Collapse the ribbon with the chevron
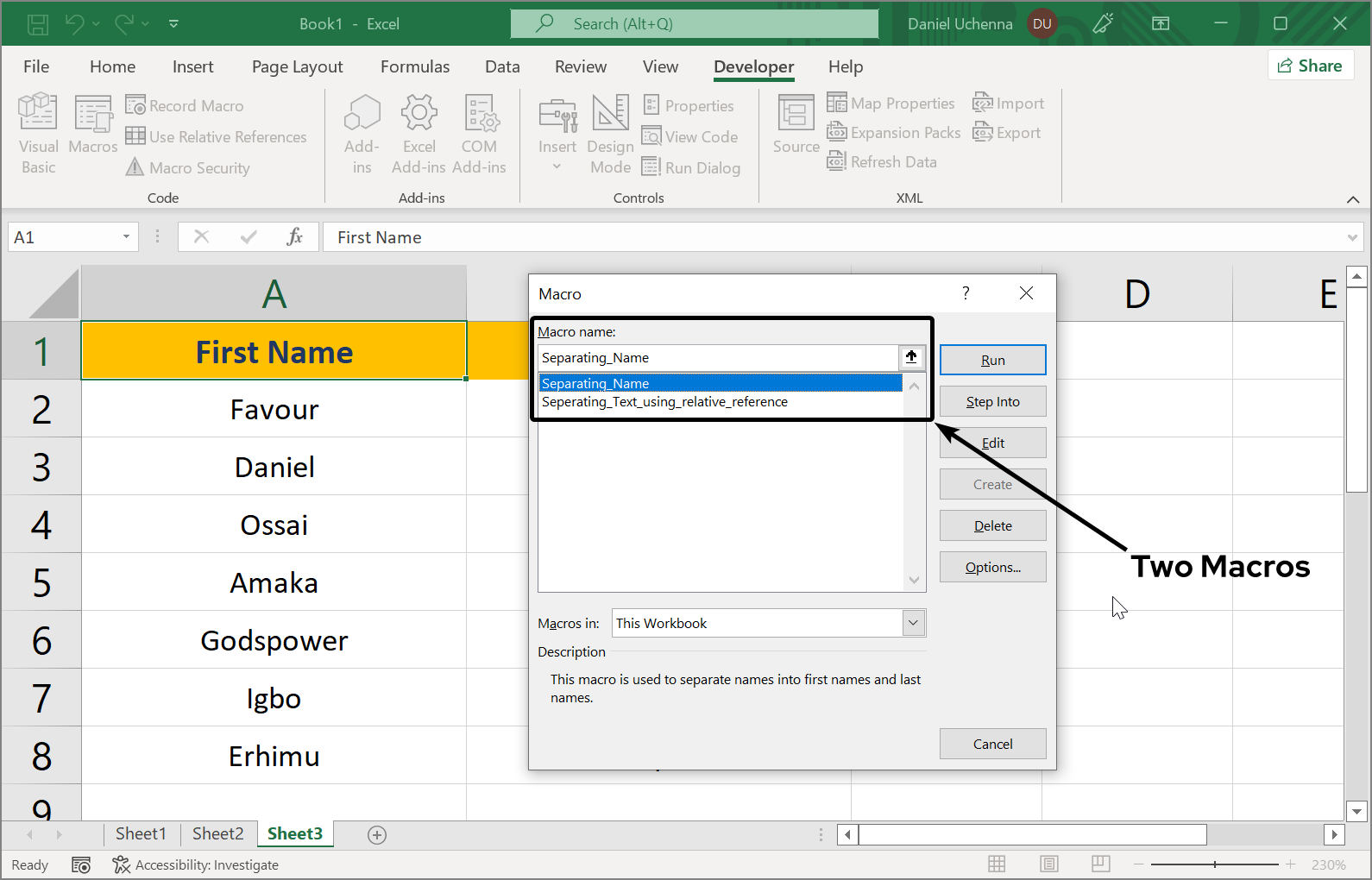Screen dimensions: 1372x880 click(x=1352, y=199)
